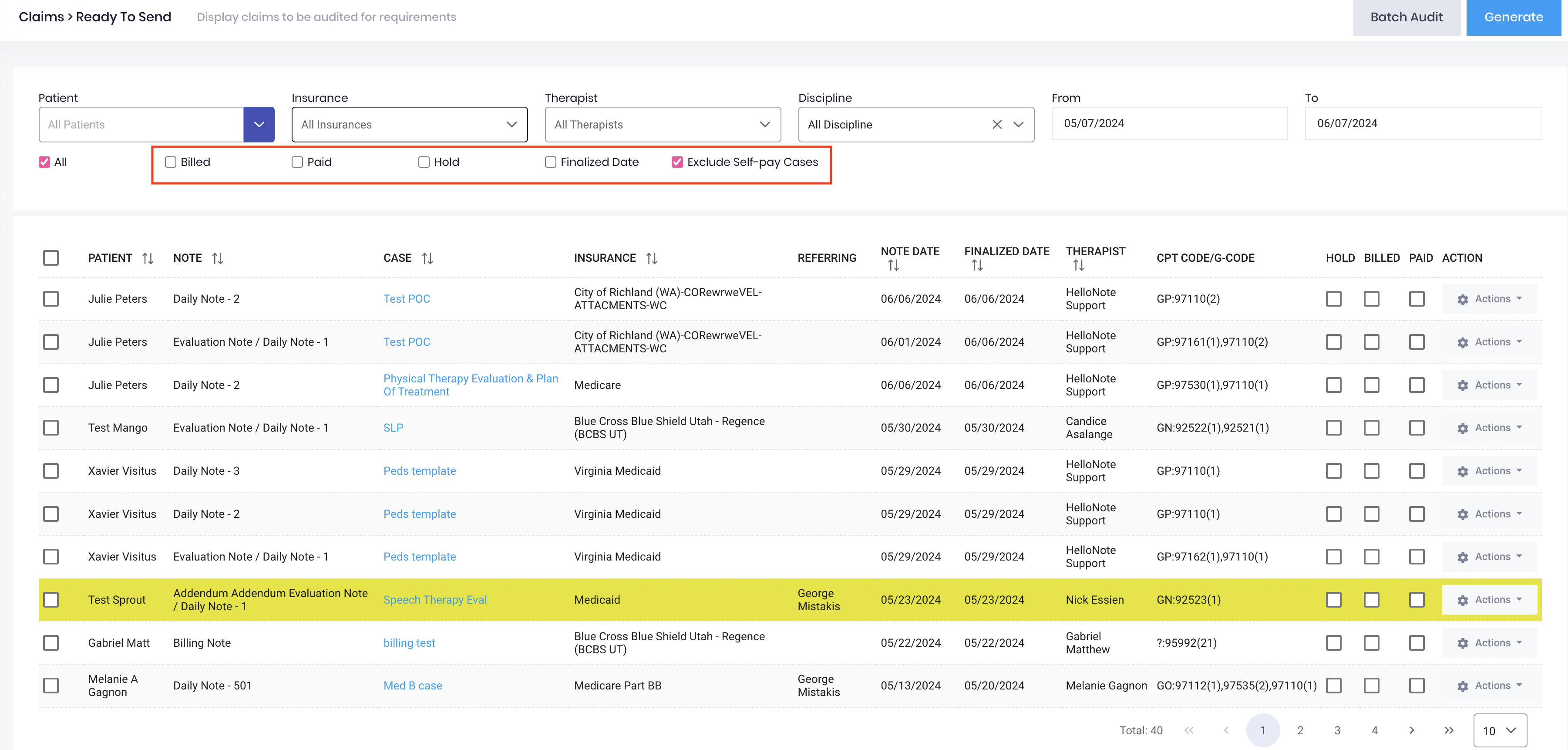Open Actions menu for Test Sprout row
This screenshot has width=1568, height=750.
(1490, 600)
